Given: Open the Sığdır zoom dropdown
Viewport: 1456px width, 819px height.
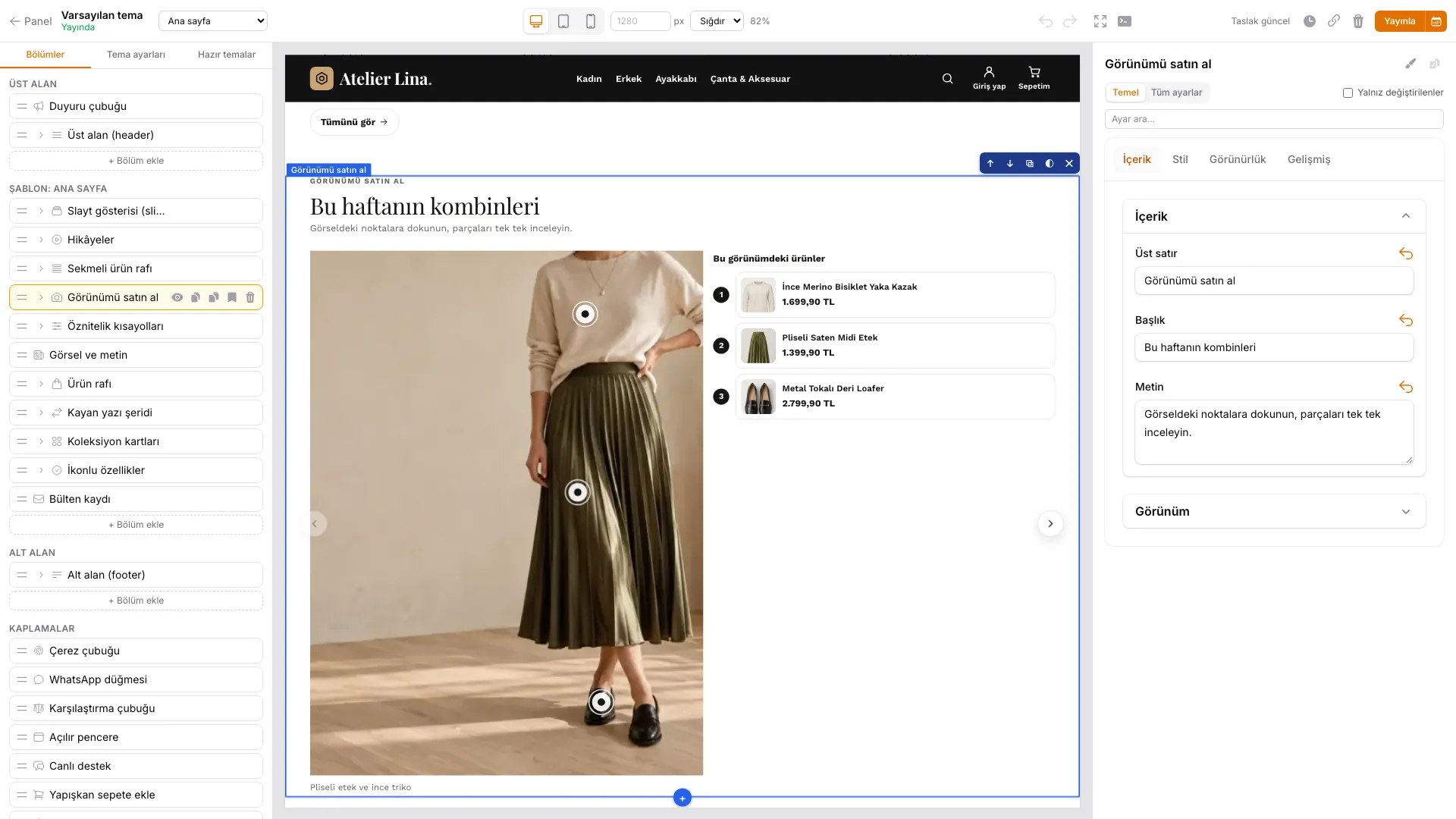Looking at the screenshot, I should coord(717,21).
